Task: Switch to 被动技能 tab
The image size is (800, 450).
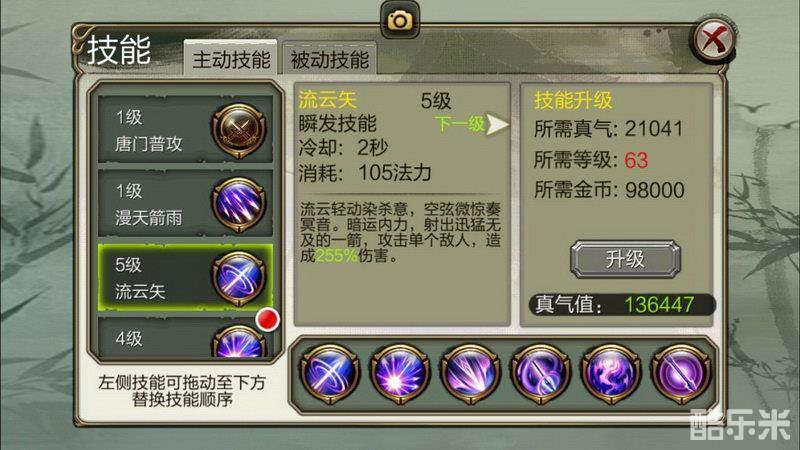Action: [x=330, y=59]
